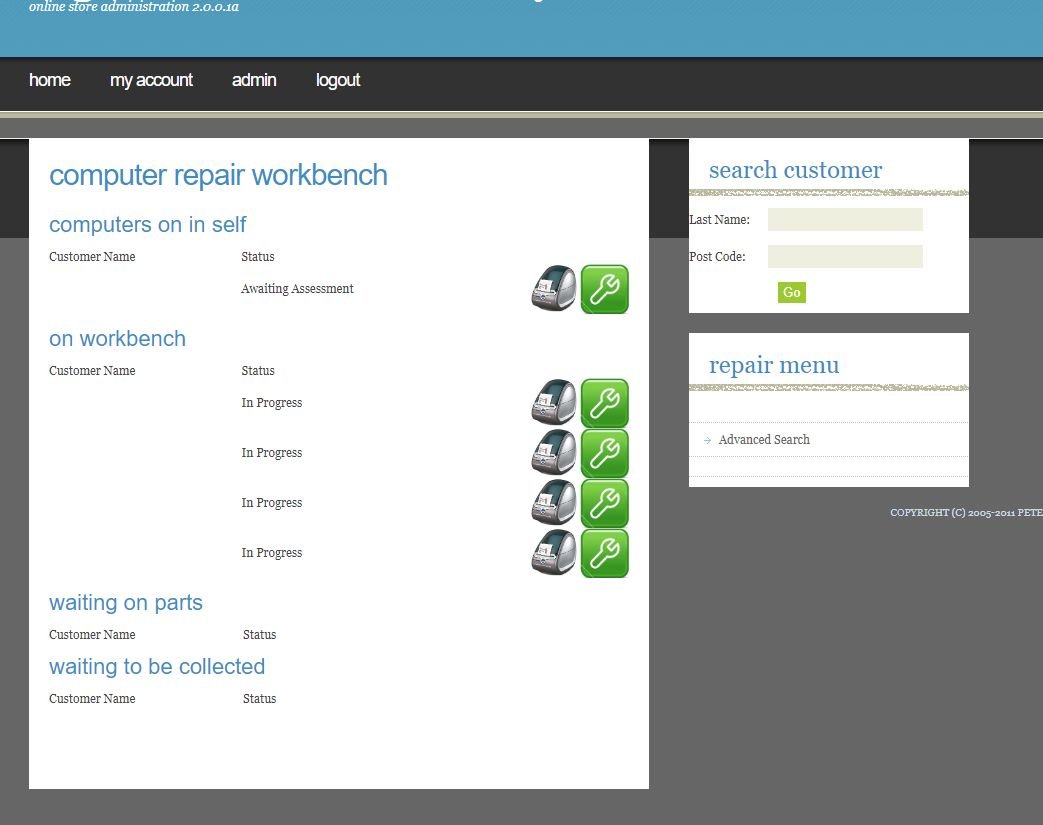Viewport: 1043px width, 825px height.
Task: Click the green wrench icon for Awaiting Assessment row
Action: click(x=605, y=289)
